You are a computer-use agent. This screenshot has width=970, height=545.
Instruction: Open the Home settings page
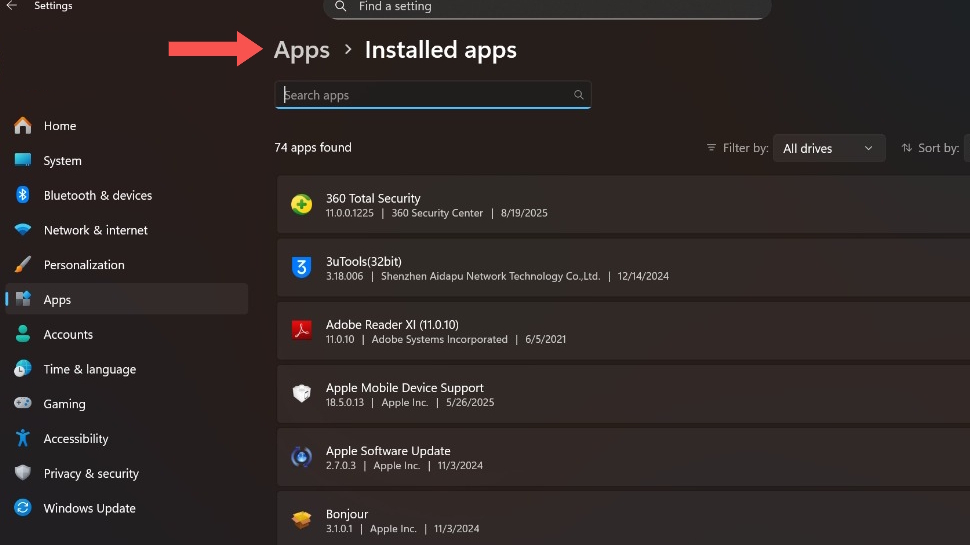pyautogui.click(x=126, y=126)
